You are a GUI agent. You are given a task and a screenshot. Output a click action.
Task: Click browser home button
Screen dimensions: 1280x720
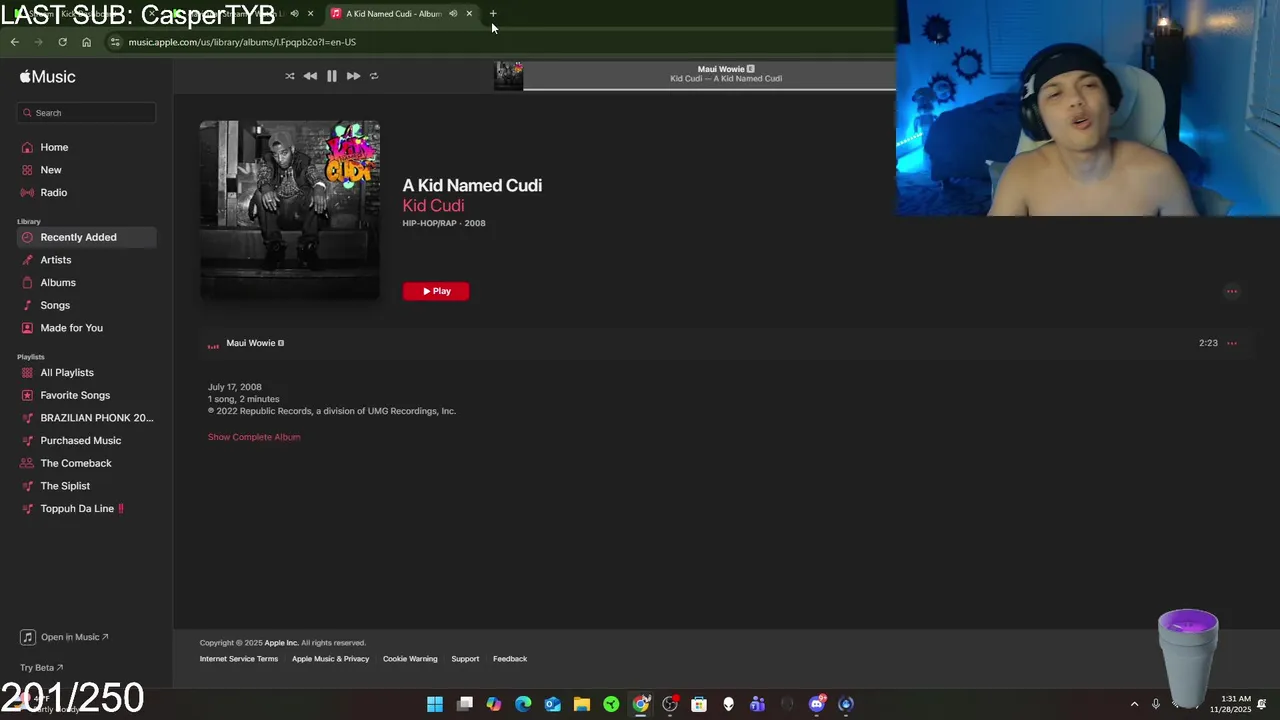click(86, 42)
